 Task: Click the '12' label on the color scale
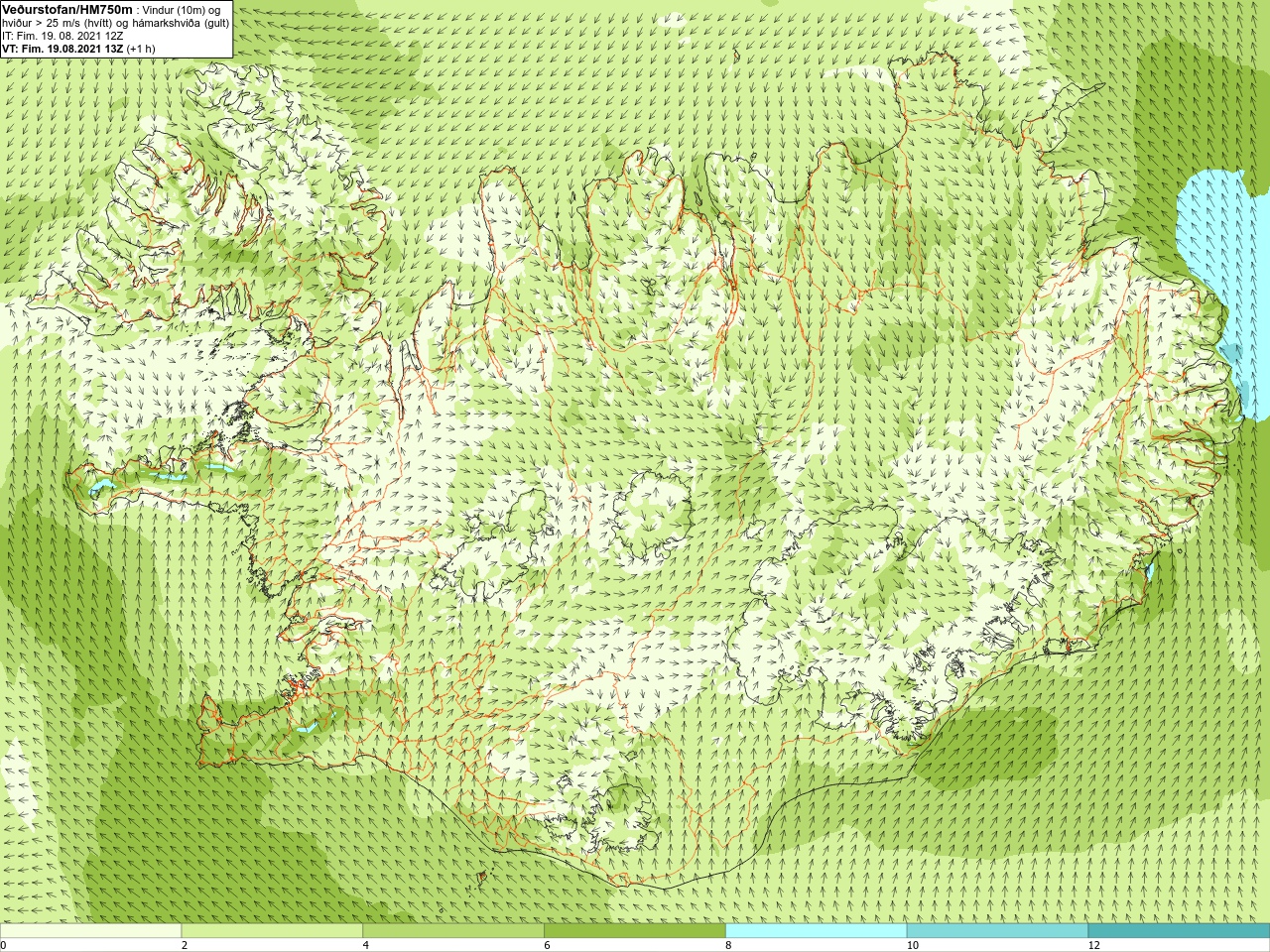[1094, 945]
